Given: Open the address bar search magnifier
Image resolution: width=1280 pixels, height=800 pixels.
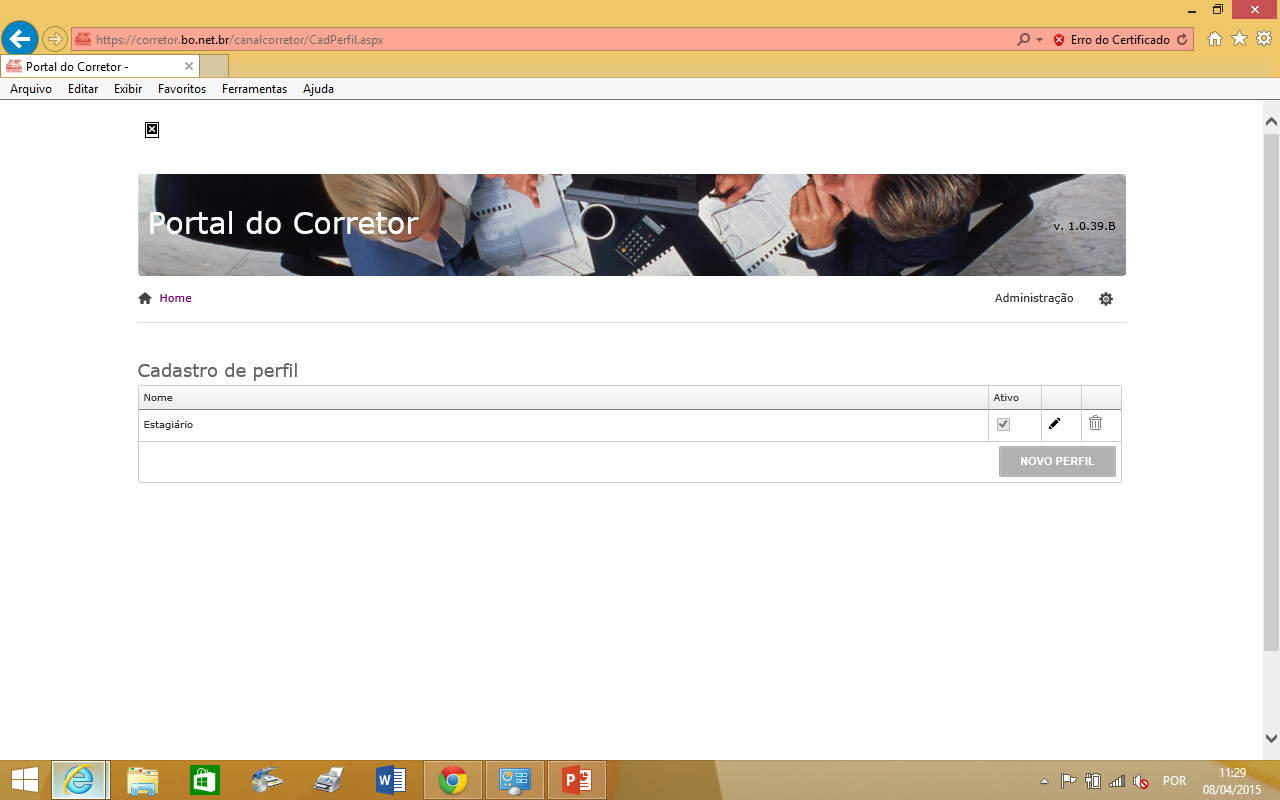Looking at the screenshot, I should point(1023,40).
